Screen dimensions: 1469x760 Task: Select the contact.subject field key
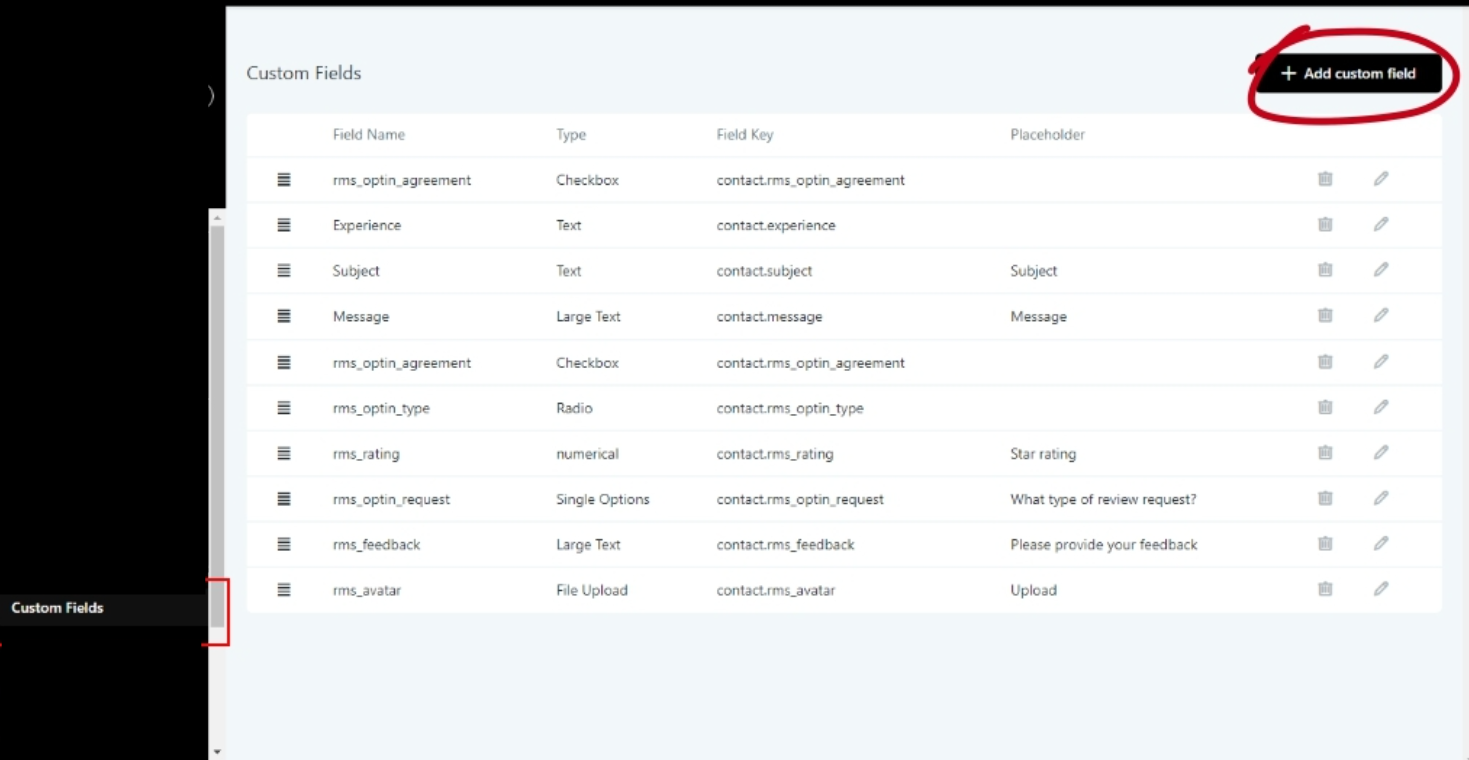(x=764, y=271)
